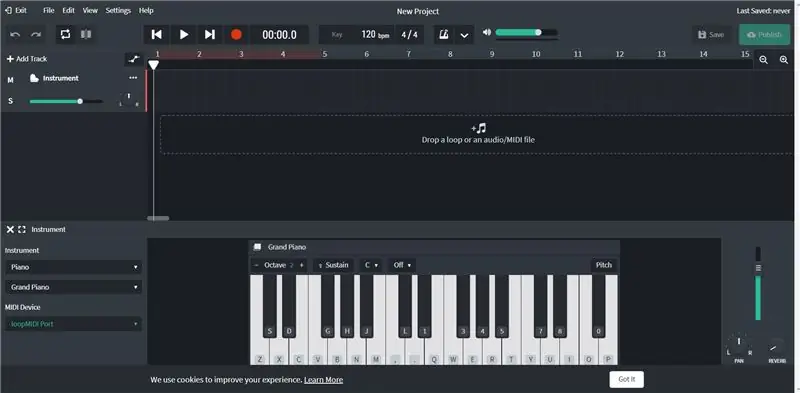
Task: Zoom out the timeline
Action: click(763, 60)
